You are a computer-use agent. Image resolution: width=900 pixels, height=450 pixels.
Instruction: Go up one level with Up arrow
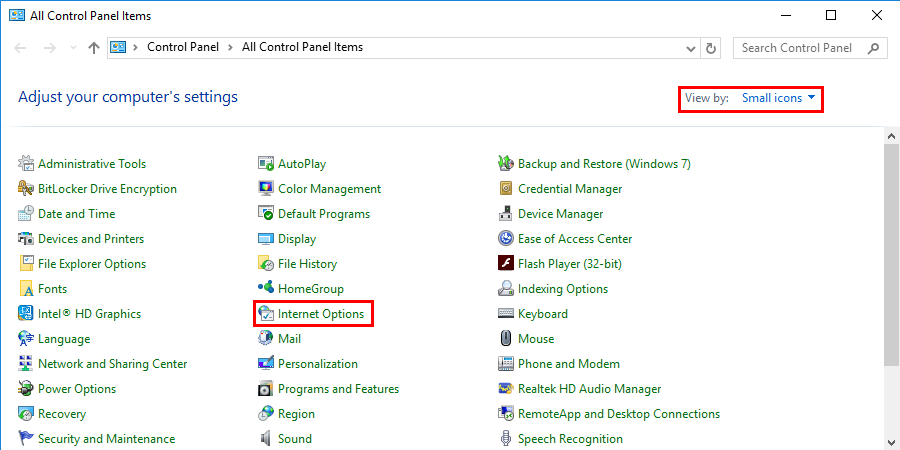94,48
